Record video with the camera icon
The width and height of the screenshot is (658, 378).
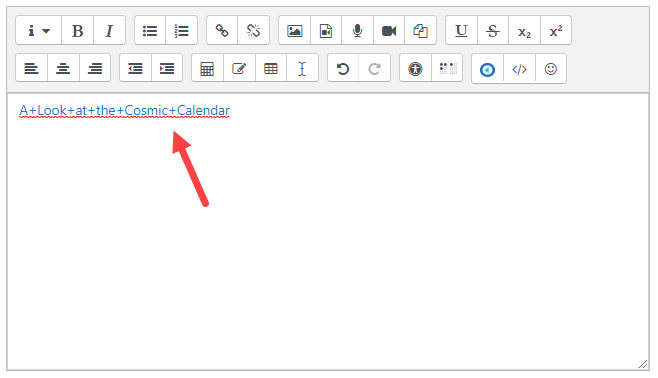tap(389, 31)
